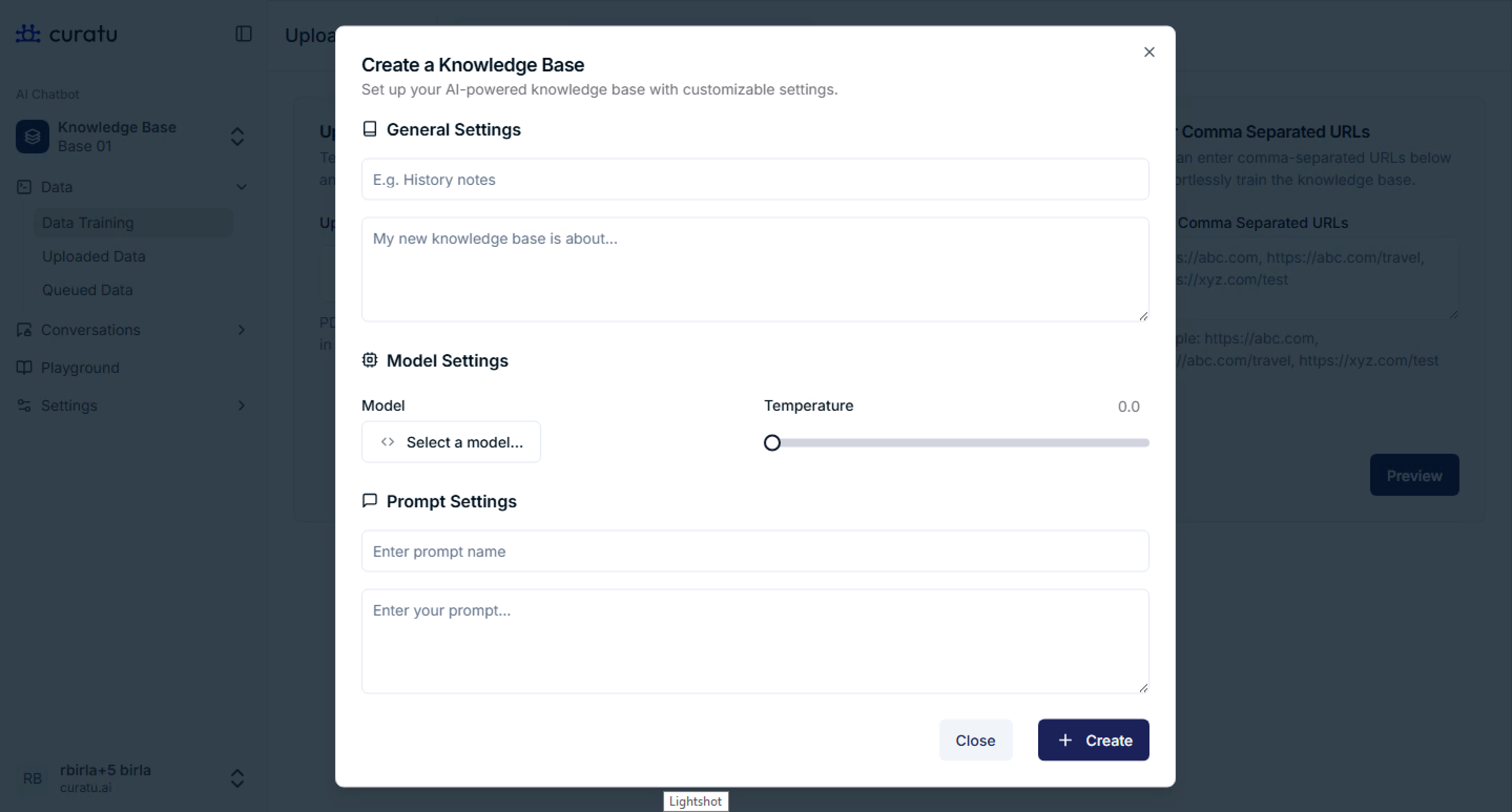Click the Knowledge Base stack icon
Screen dimensions: 1512x812
point(32,137)
